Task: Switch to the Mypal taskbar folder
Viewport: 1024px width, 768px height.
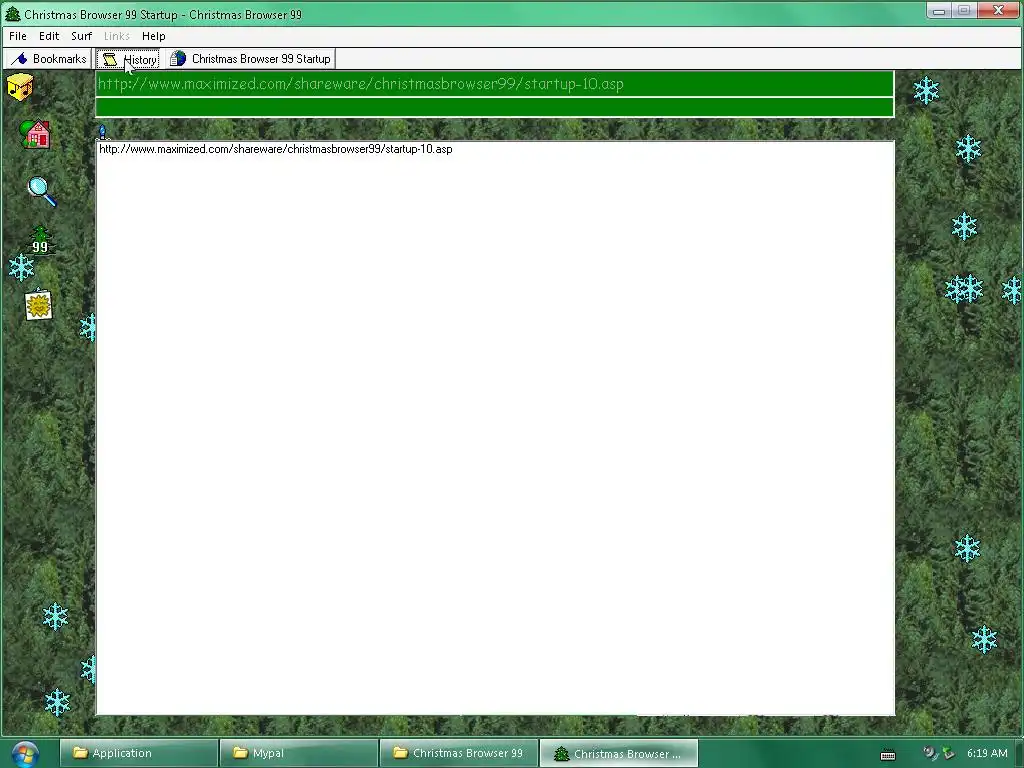Action: click(x=298, y=753)
